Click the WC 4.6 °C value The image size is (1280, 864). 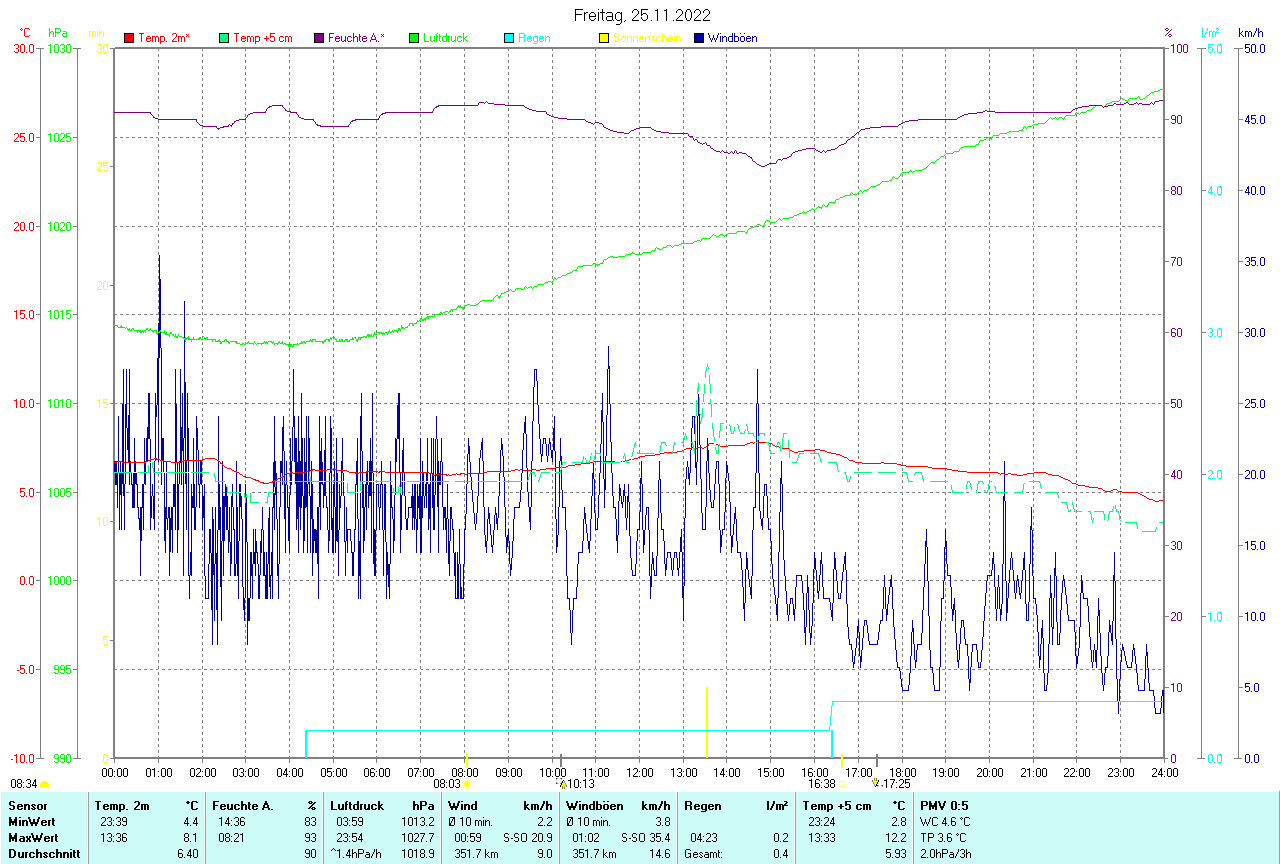click(945, 822)
